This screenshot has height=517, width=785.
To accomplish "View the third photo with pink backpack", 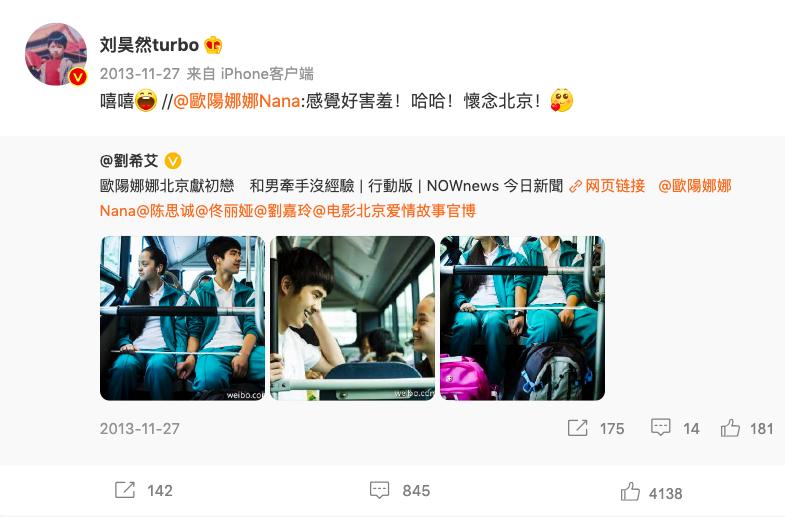I will 523,318.
